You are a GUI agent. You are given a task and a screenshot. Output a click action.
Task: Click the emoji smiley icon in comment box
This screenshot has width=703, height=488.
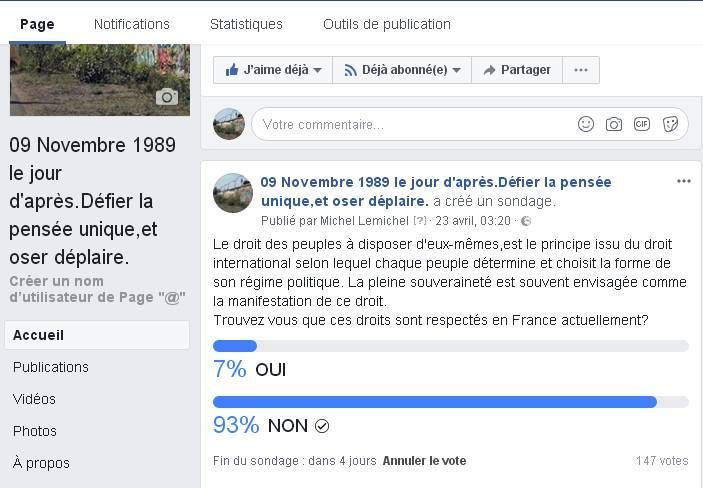click(x=586, y=124)
